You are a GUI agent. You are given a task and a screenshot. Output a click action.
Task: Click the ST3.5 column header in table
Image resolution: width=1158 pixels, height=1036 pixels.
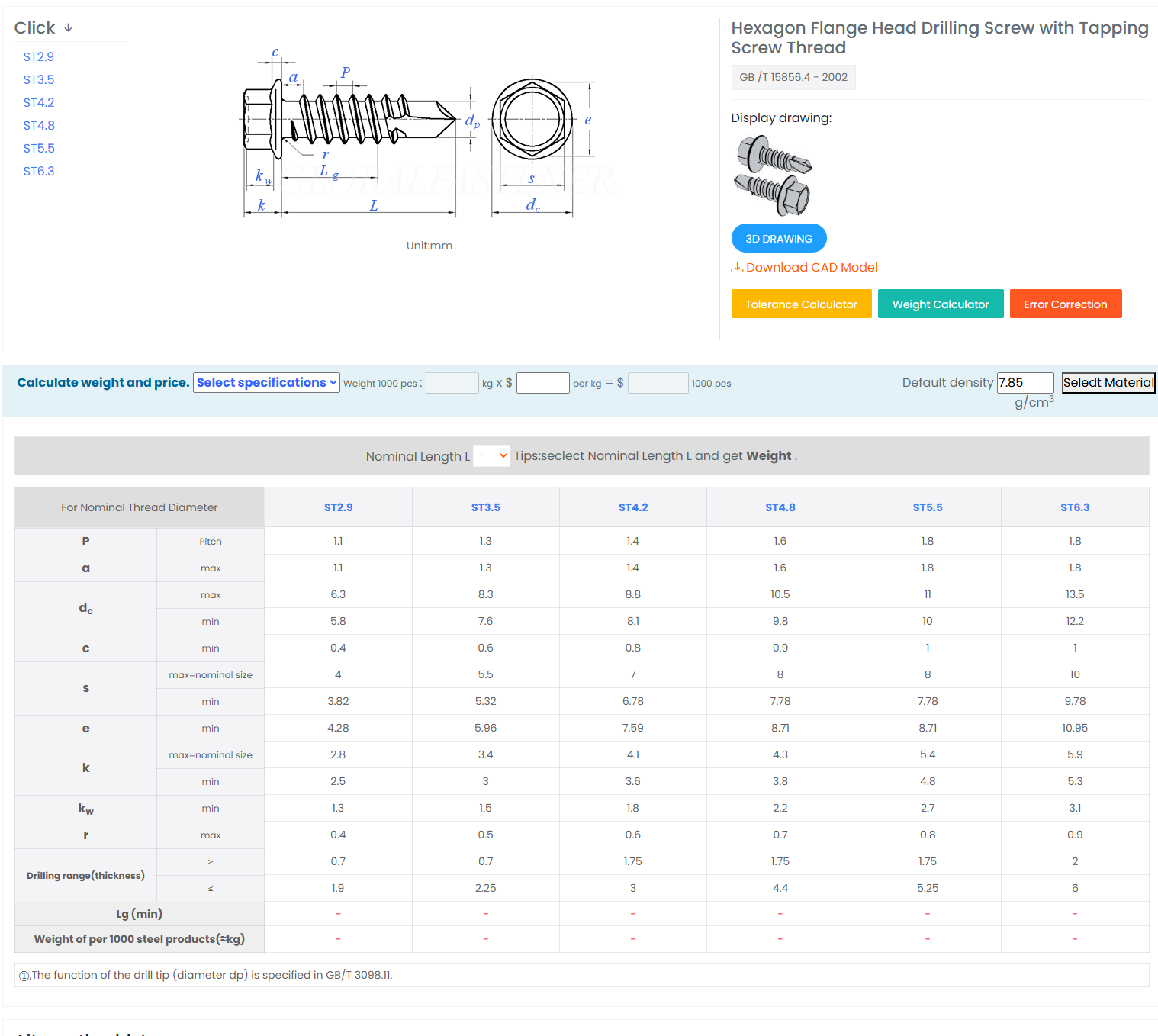pos(486,507)
